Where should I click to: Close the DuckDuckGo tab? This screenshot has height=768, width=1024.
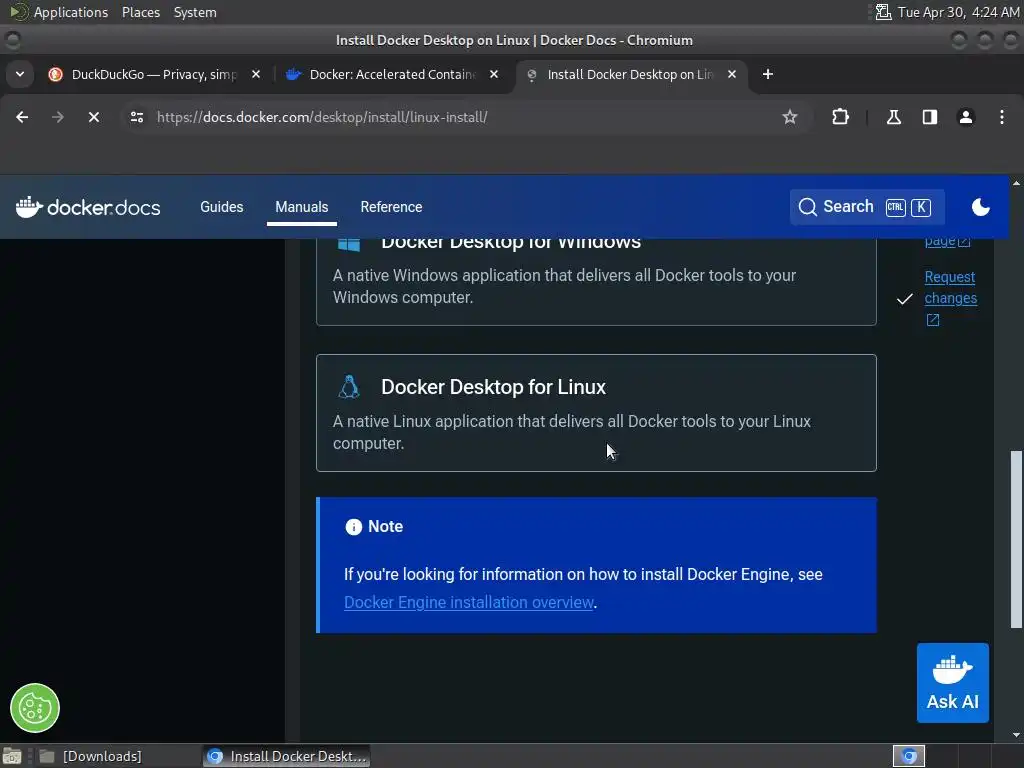256,74
